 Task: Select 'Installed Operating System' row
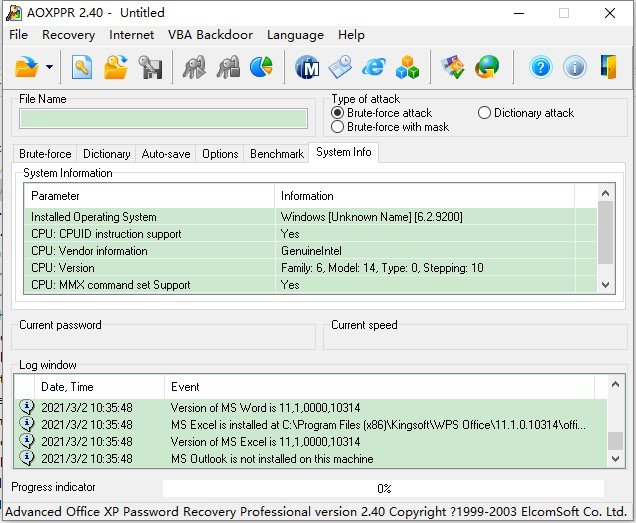click(x=311, y=217)
